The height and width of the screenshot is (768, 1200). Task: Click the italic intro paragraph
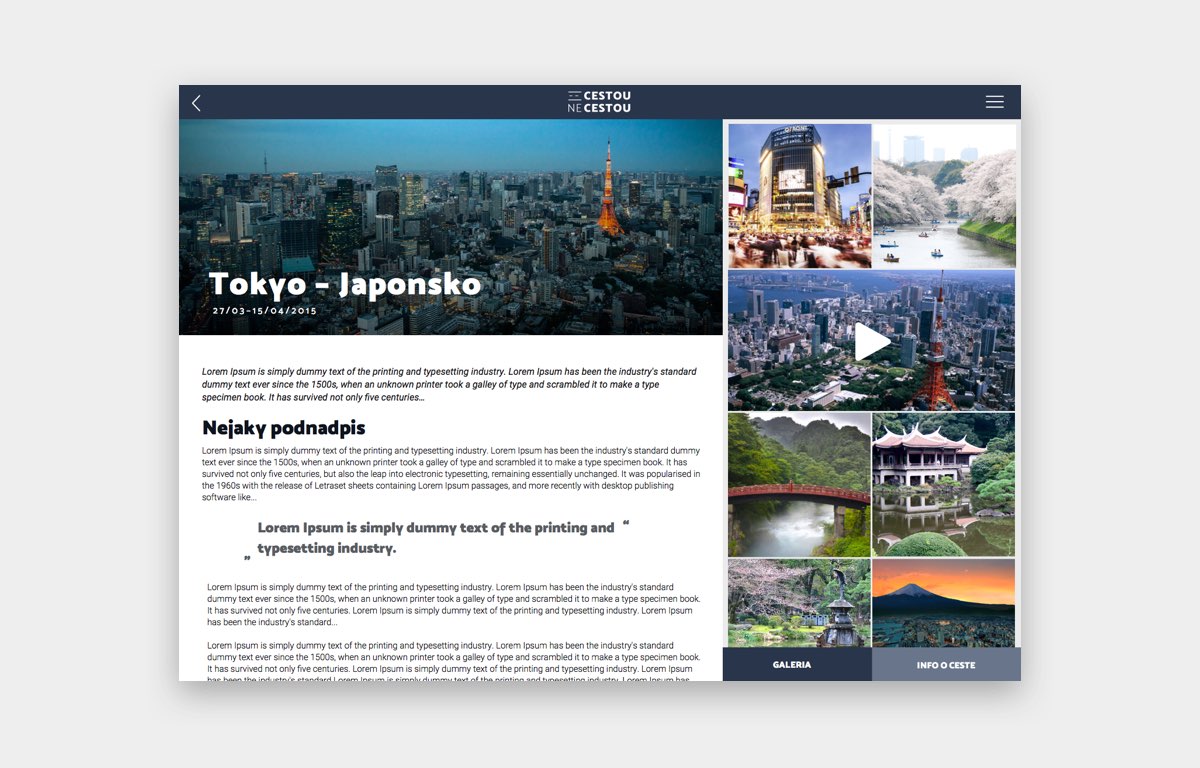(x=449, y=384)
